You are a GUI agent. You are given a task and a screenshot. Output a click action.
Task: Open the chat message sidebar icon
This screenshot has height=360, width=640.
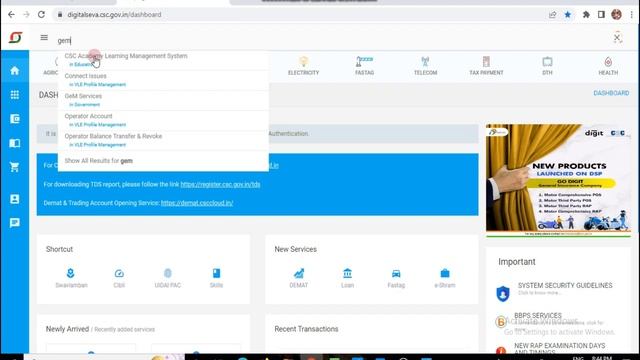(x=15, y=222)
